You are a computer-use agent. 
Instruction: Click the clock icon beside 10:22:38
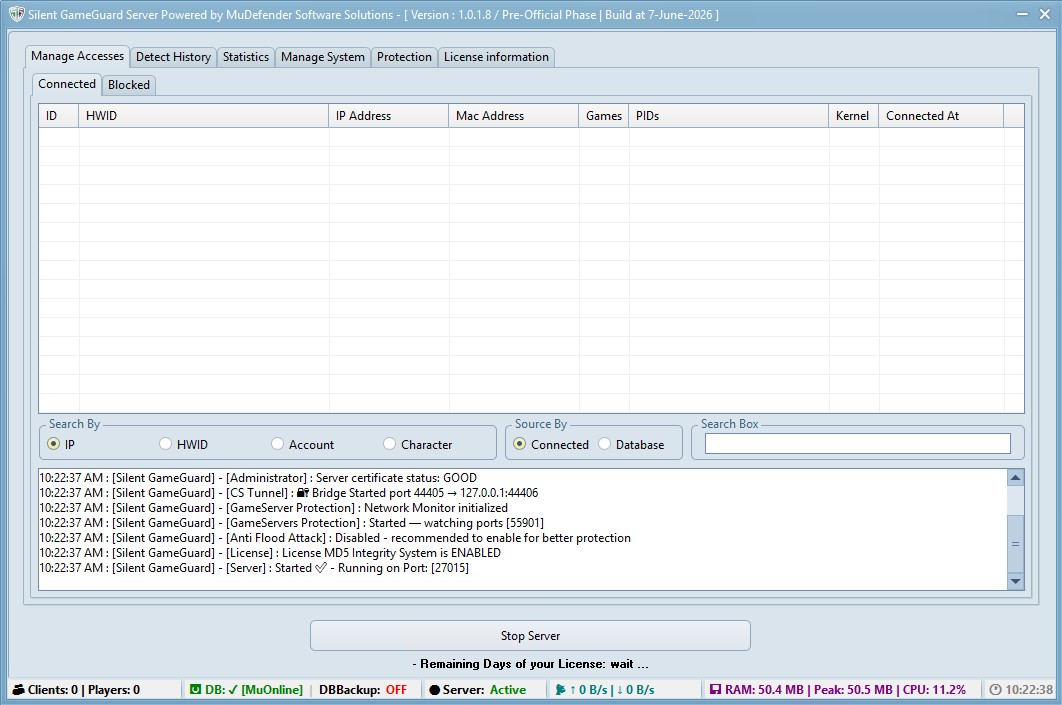[x=996, y=689]
